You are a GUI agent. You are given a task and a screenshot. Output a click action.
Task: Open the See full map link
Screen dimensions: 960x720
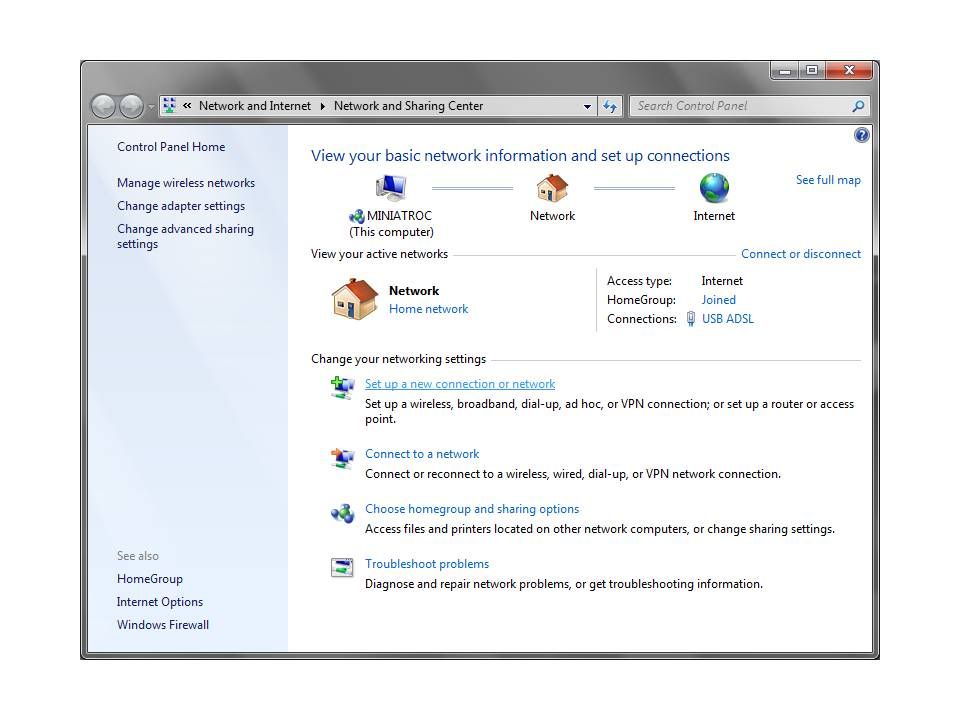click(828, 180)
